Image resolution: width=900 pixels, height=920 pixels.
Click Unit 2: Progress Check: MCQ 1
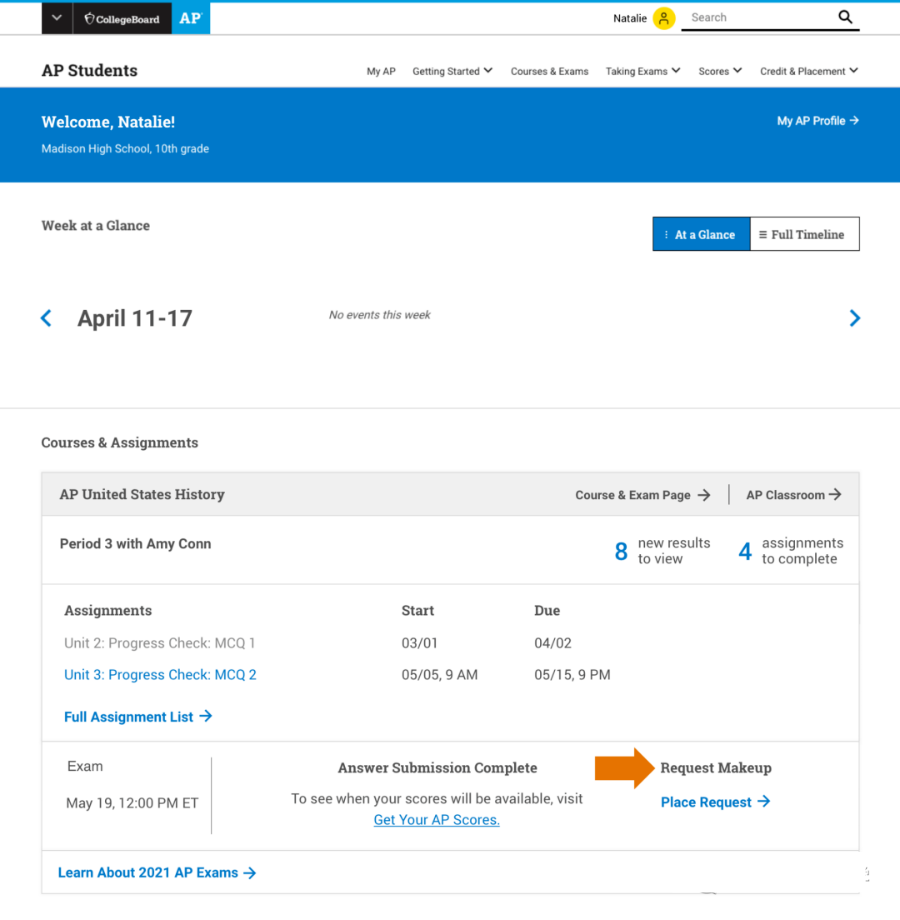click(x=160, y=643)
